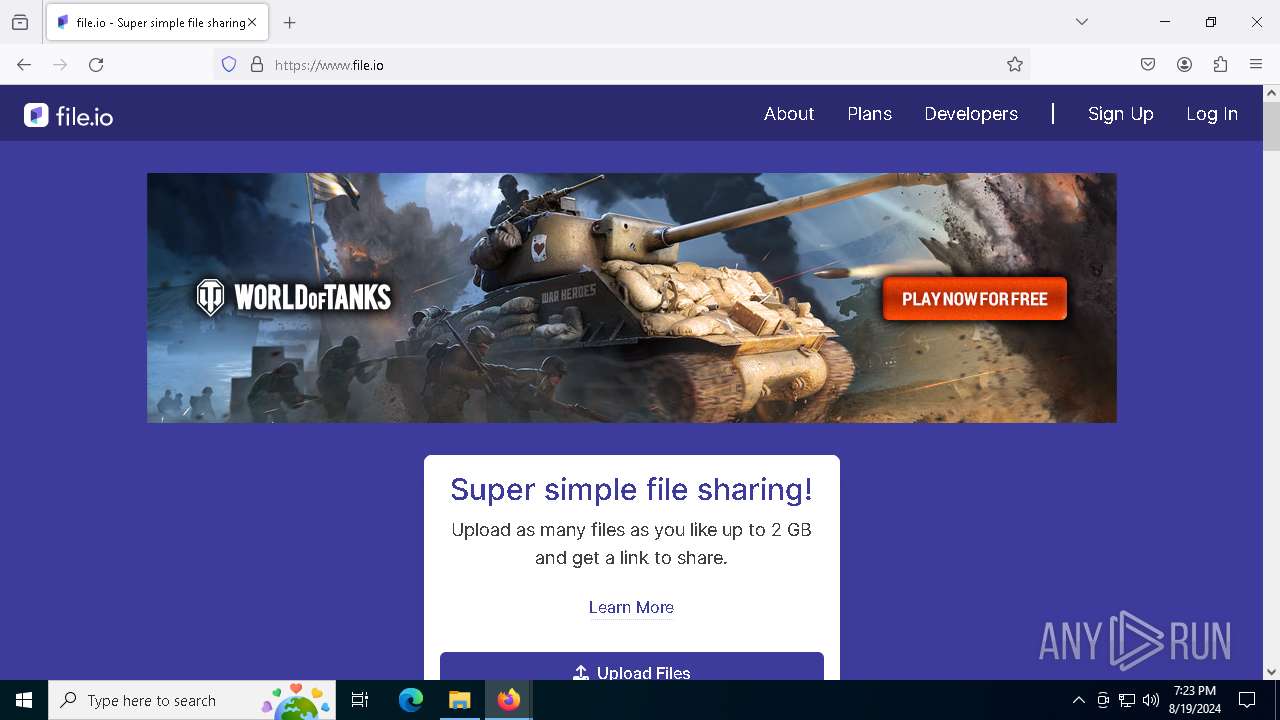Click the Upload Files button
Screen dimensions: 1280x720
[x=632, y=668]
